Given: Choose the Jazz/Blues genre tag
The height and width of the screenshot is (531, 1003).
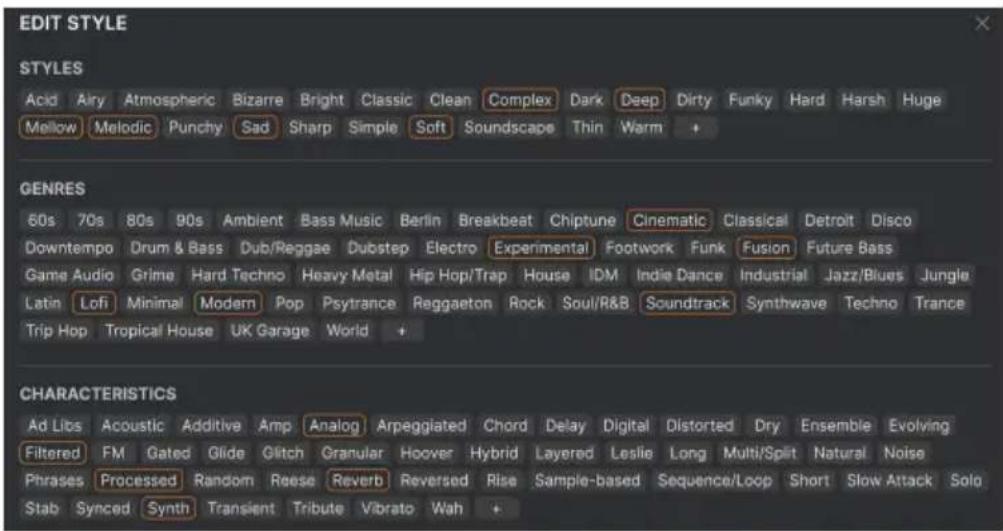Looking at the screenshot, I should coord(864,276).
